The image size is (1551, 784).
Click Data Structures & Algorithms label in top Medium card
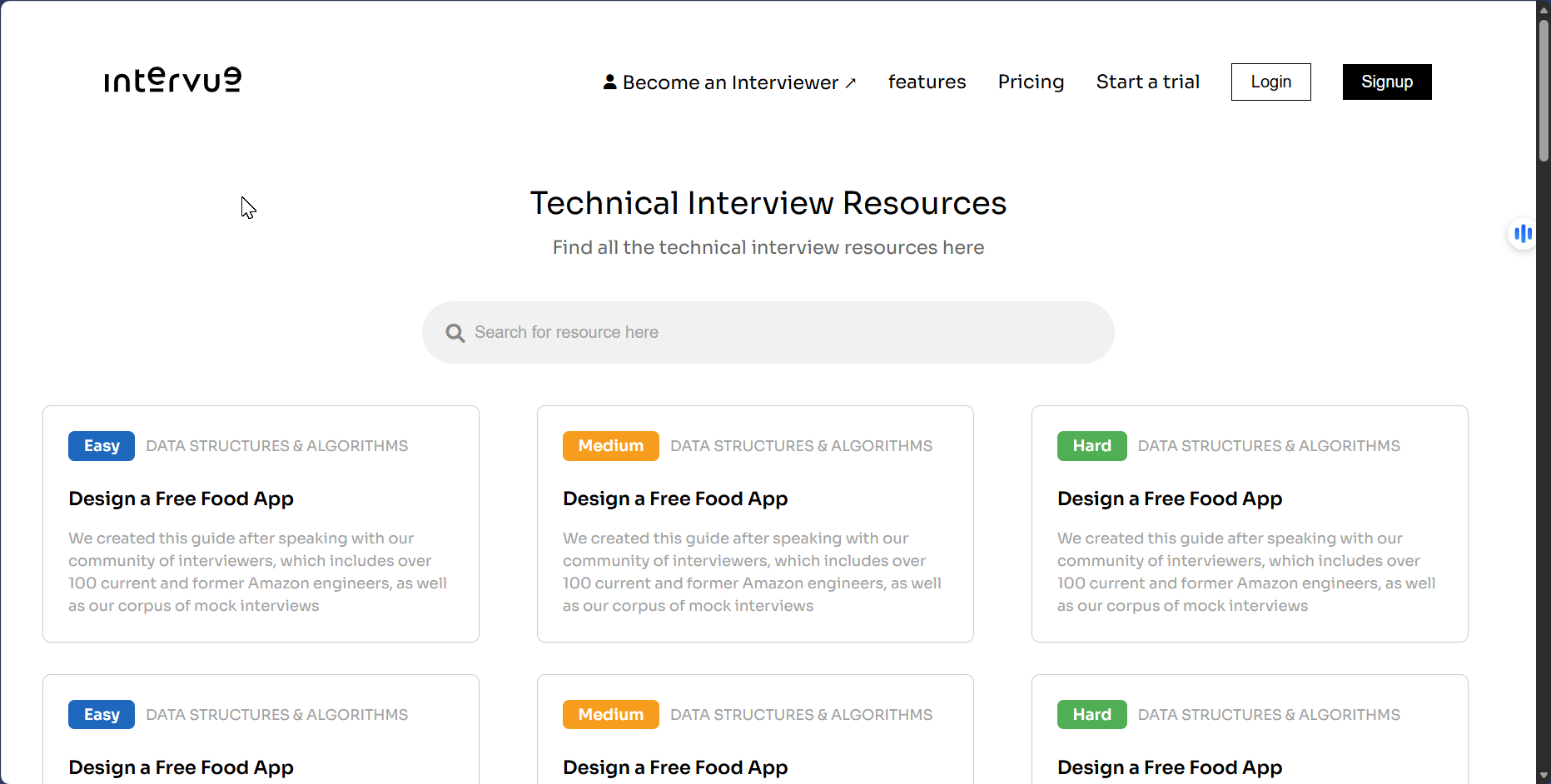(x=802, y=446)
